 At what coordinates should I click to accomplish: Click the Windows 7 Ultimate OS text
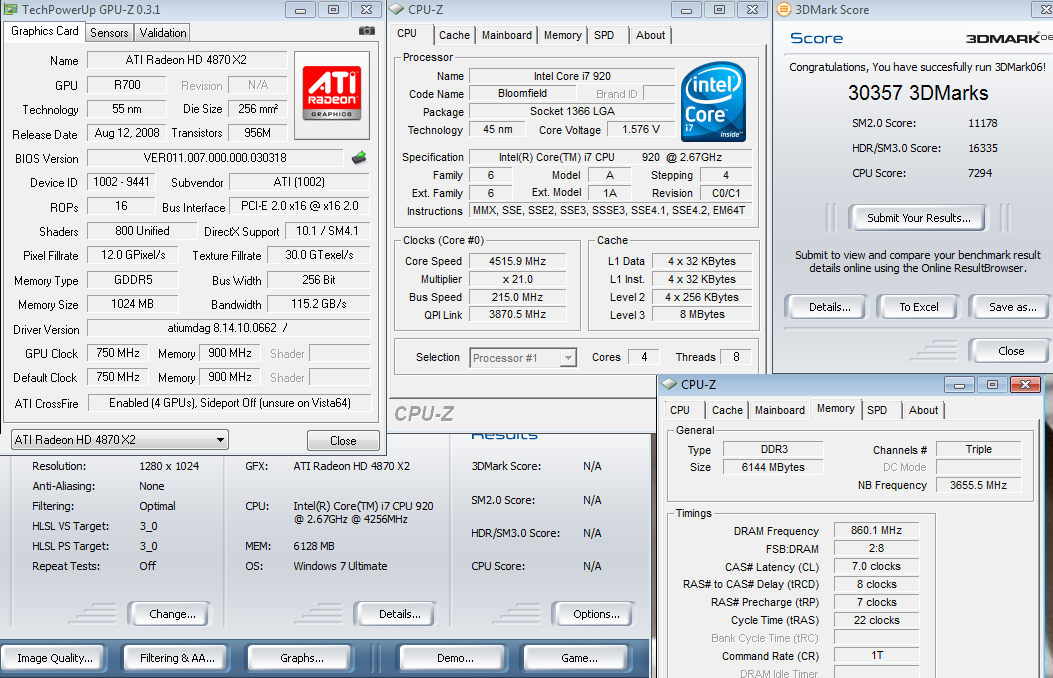pos(340,566)
